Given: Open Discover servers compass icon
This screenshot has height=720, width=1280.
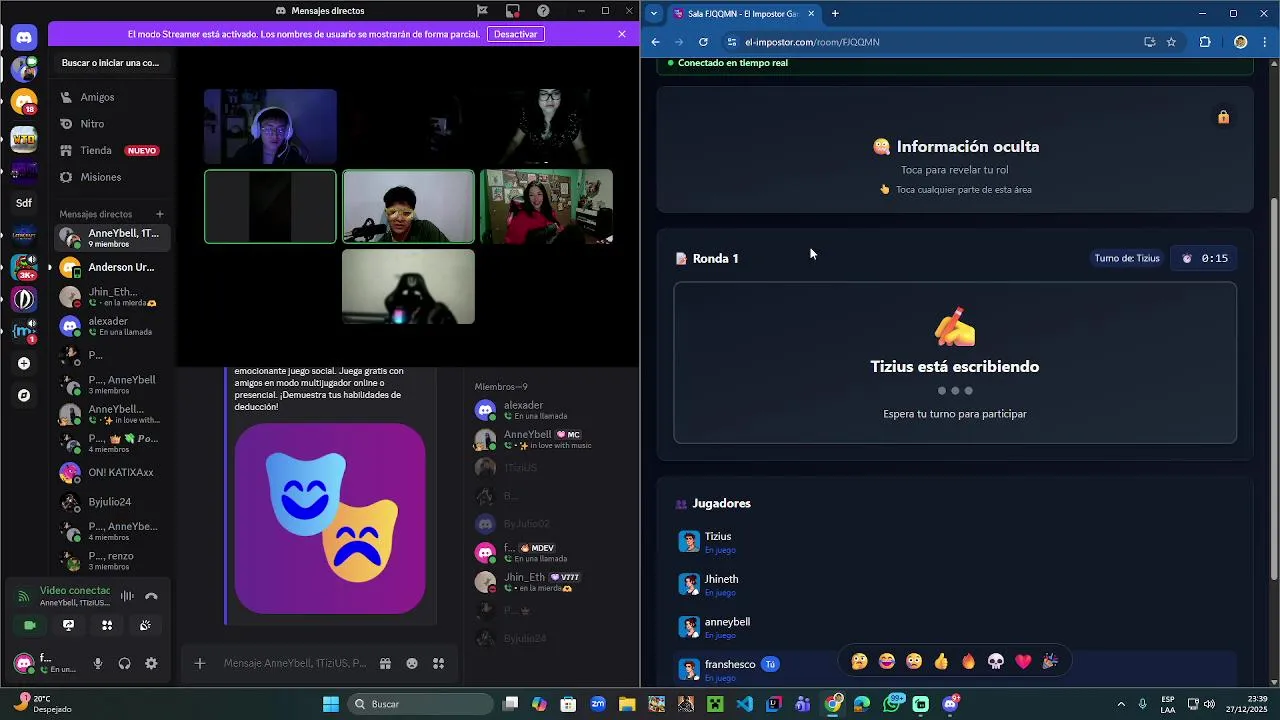Looking at the screenshot, I should pos(24,395).
